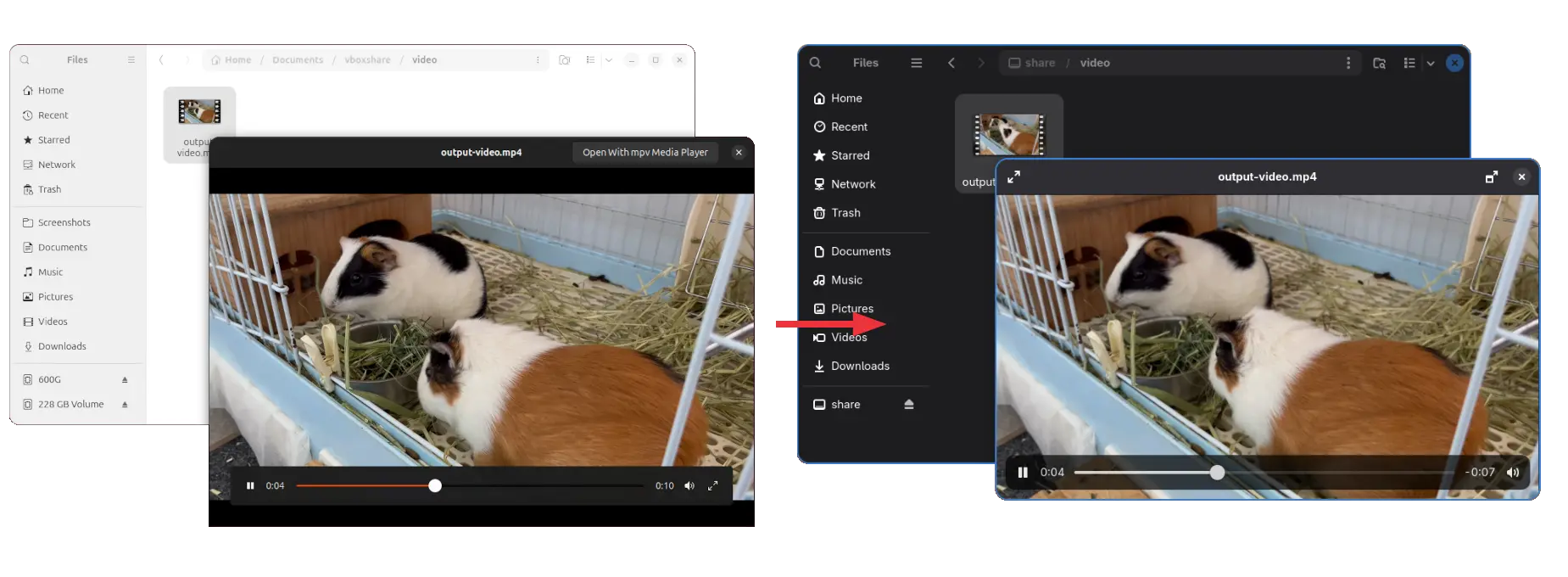This screenshot has width=1568, height=577.
Task: Enter fullscreen in the right preview header
Action: click(1013, 177)
